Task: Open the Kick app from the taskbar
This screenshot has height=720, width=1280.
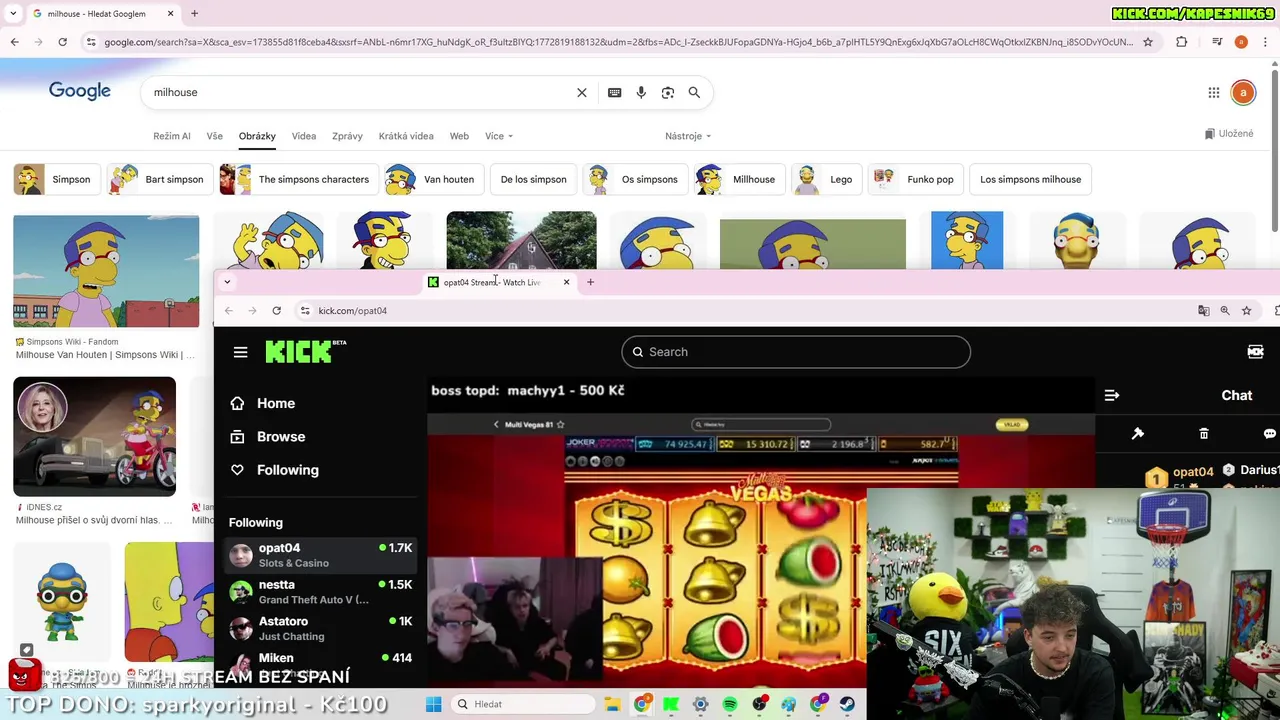Action: coord(671,705)
